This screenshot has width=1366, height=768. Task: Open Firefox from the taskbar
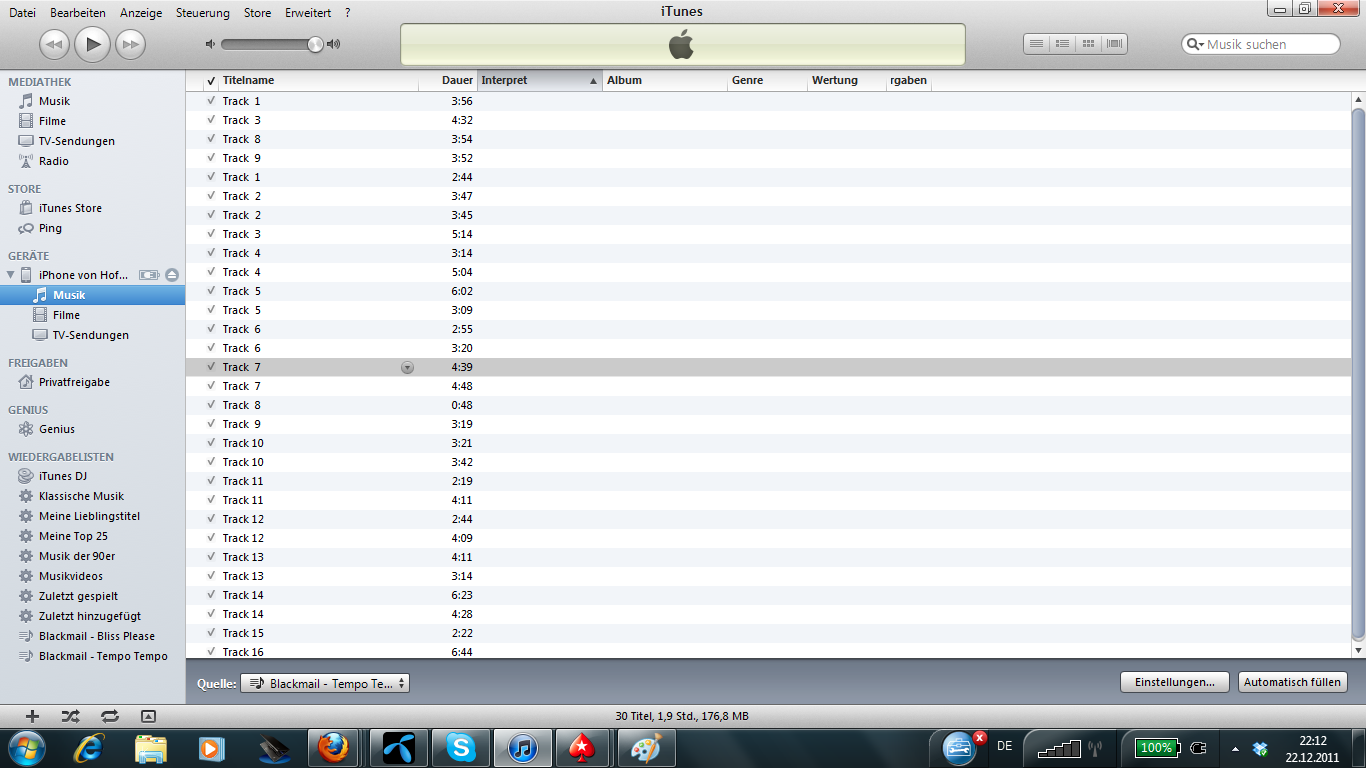click(335, 748)
